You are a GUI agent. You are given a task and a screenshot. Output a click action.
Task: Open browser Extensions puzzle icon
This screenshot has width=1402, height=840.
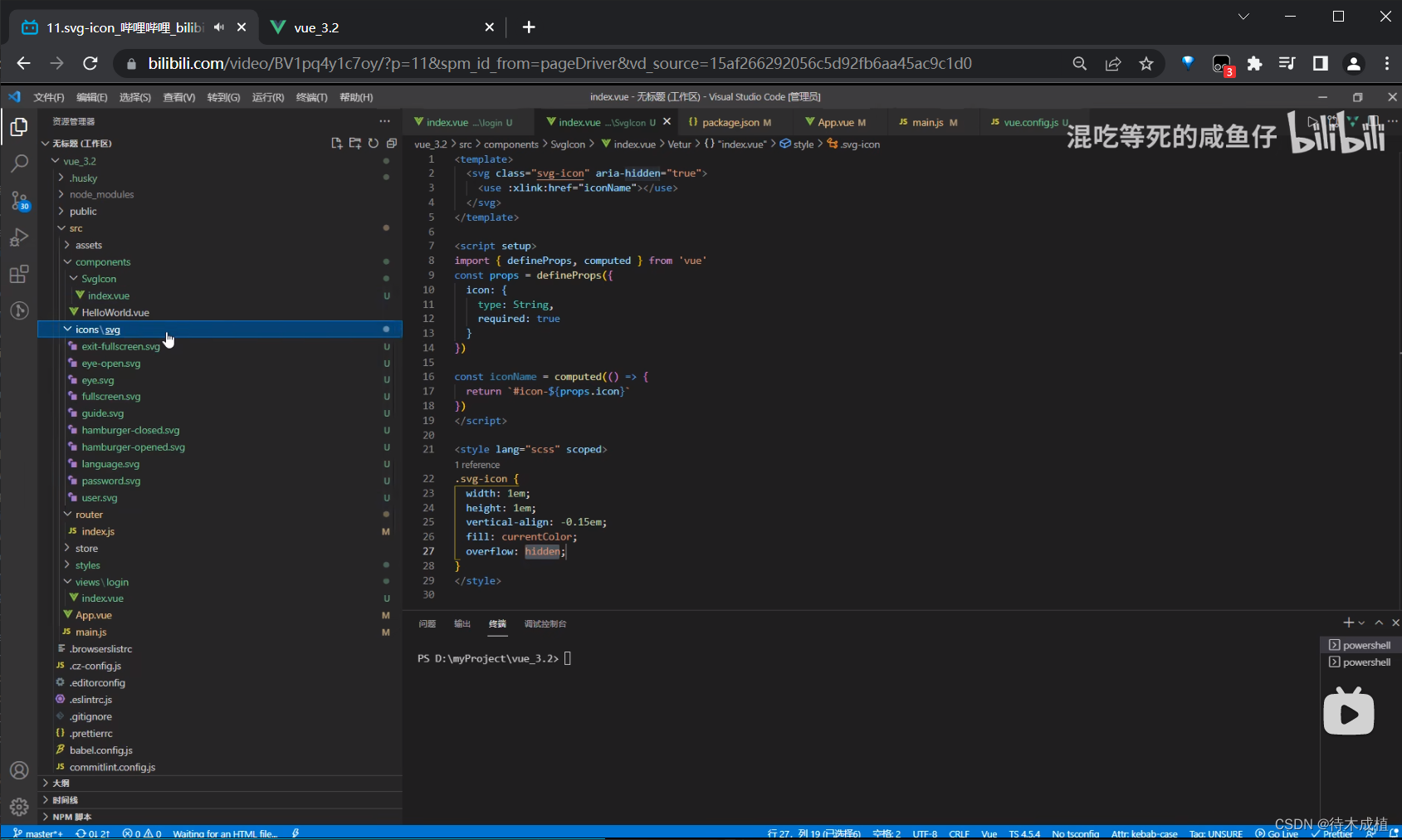pos(1254,63)
